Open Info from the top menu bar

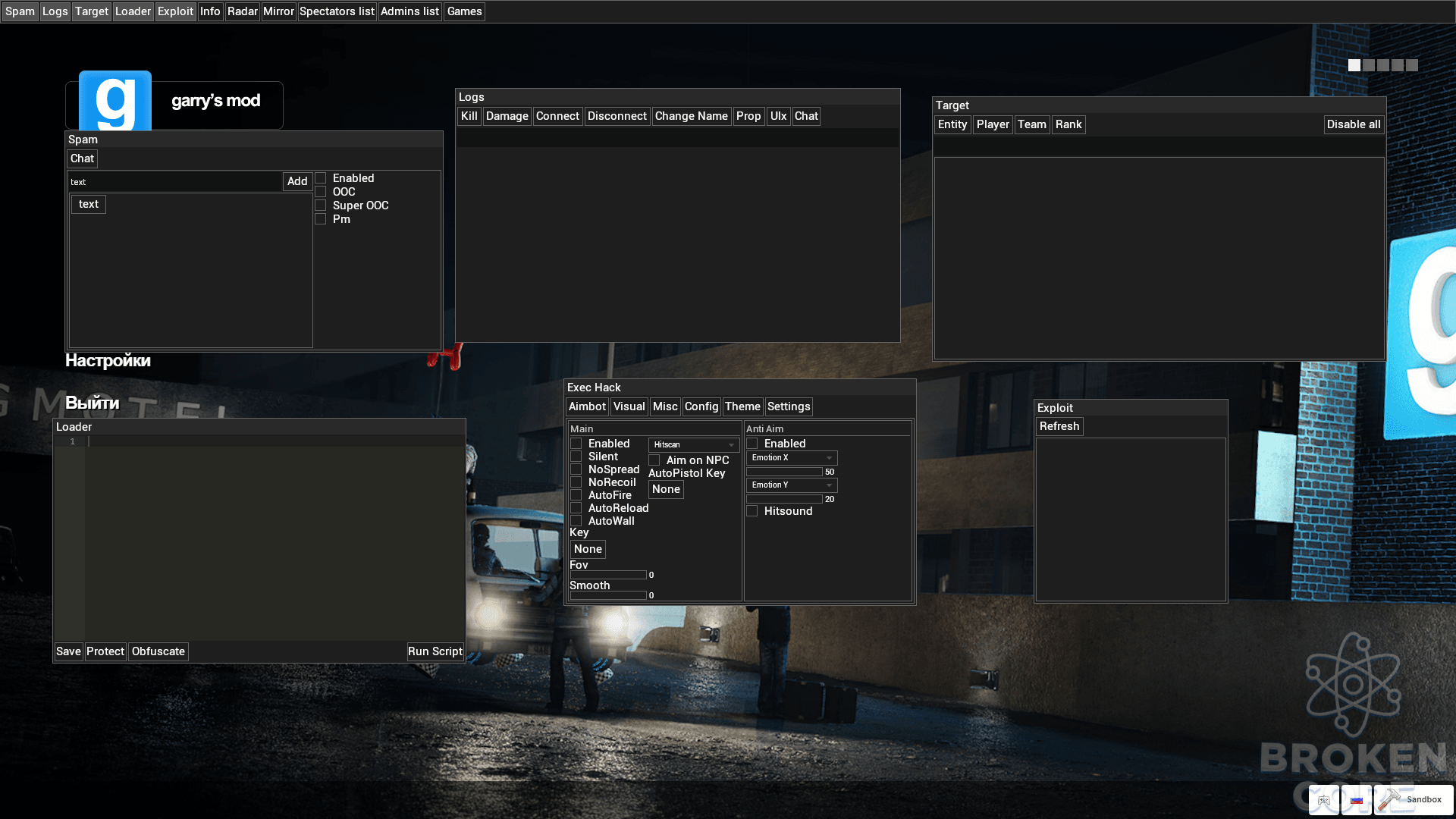pos(210,11)
